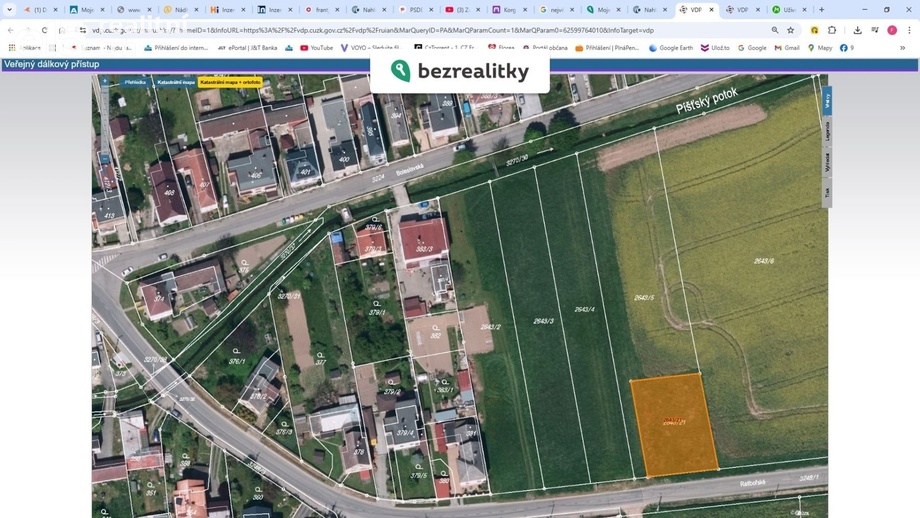The width and height of the screenshot is (920, 518).
Task: Open Chrome three-dot menu
Action: pyautogui.click(x=909, y=30)
